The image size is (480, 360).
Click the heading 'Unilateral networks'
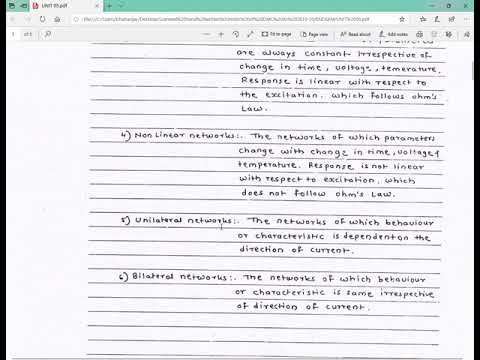pyautogui.click(x=183, y=221)
